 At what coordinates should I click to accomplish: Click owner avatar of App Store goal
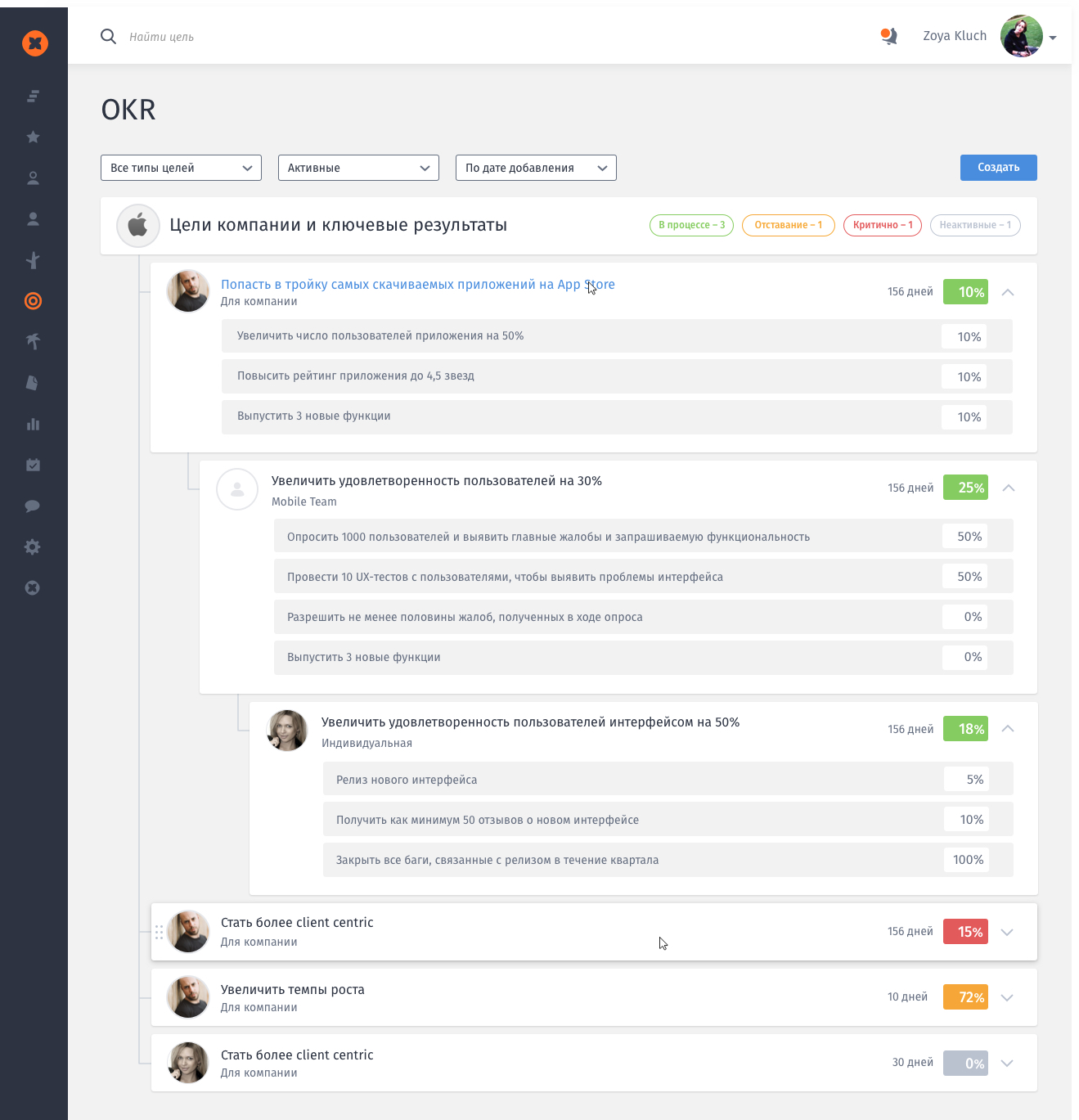pos(188,291)
